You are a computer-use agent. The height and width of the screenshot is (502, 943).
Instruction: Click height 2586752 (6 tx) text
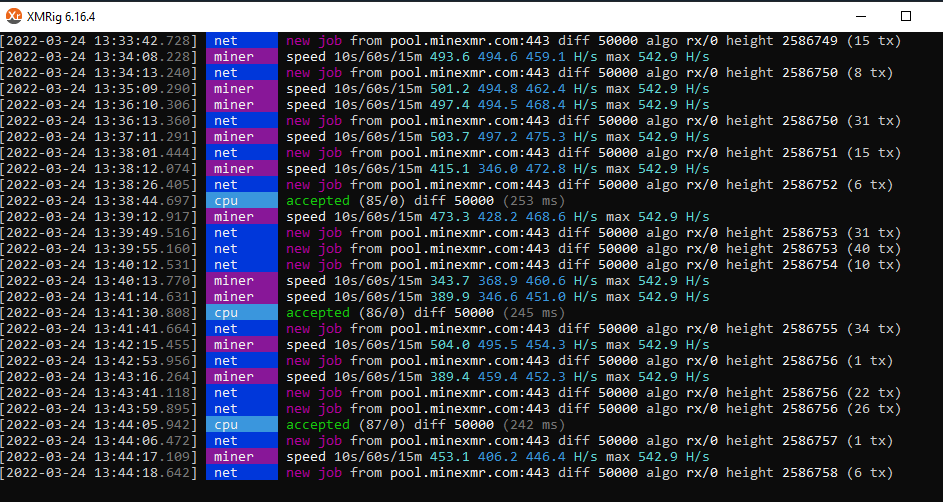809,185
